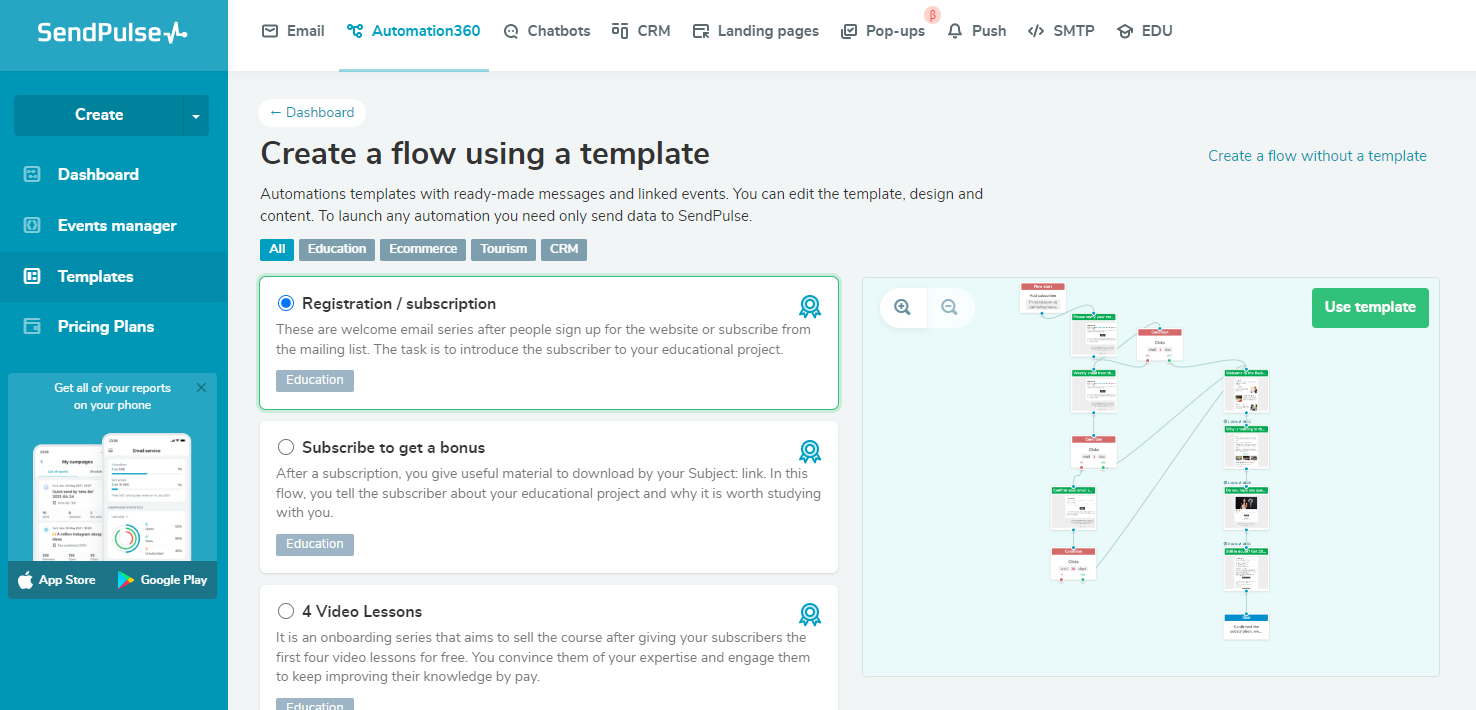Click the blue final action node in preview
Viewport: 1476px width, 710px height.
point(1246,626)
